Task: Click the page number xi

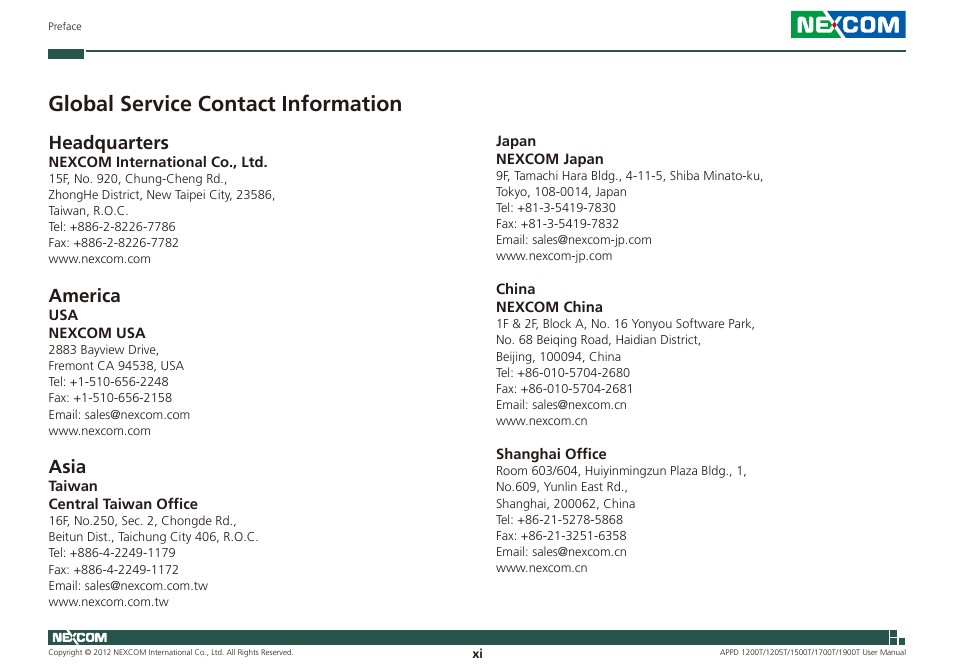Action: 477,654
